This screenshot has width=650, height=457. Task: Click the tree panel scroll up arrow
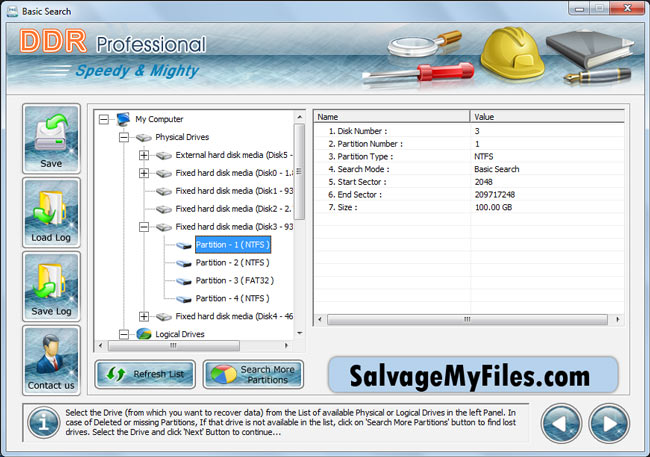(x=300, y=117)
